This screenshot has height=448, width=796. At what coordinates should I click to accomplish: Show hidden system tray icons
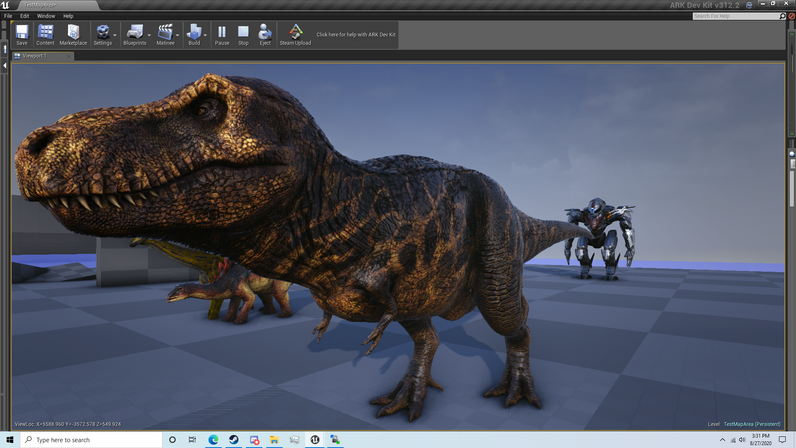click(722, 439)
